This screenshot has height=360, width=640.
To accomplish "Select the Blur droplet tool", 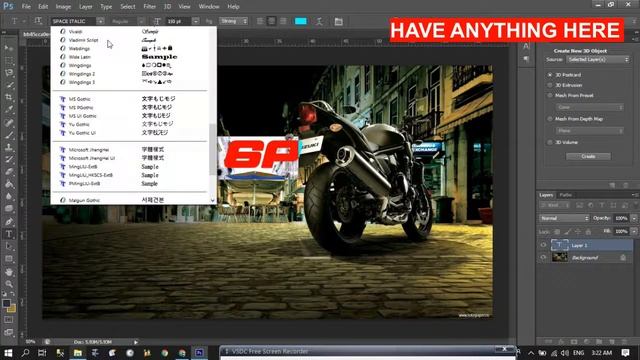I will click(x=9, y=196).
